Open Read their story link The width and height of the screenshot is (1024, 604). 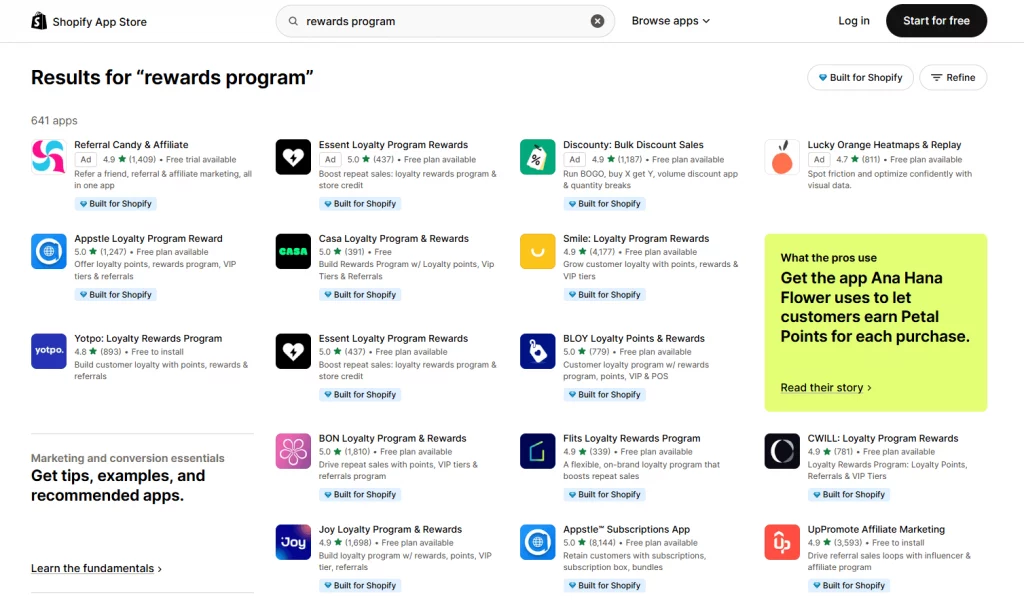(825, 388)
